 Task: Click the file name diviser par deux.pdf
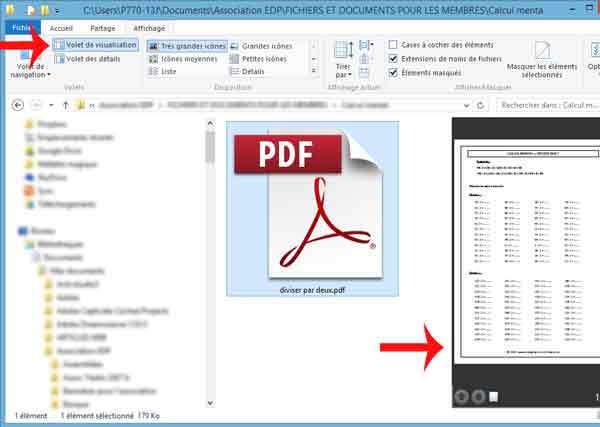click(312, 290)
